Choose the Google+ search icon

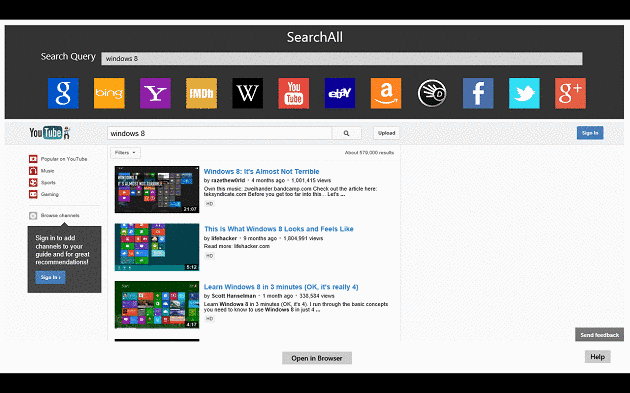click(570, 93)
